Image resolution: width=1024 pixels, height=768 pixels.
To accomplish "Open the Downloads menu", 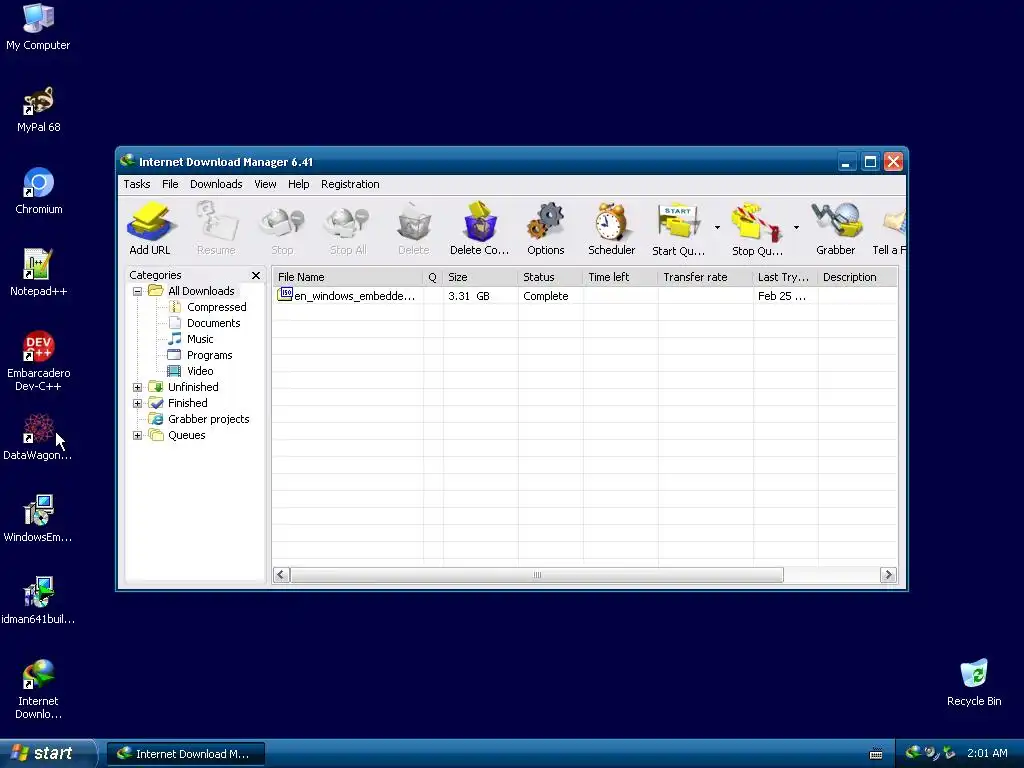I will 216,184.
